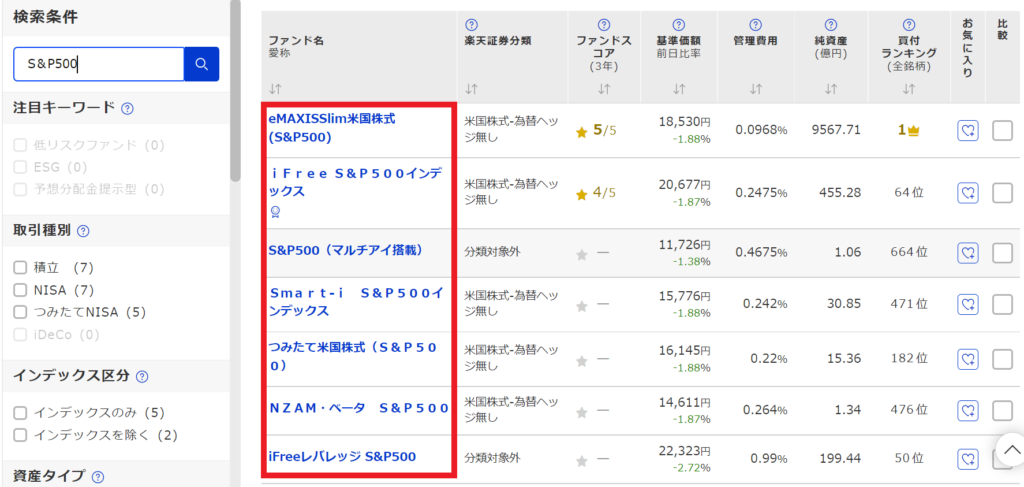Screen dimensions: 1024x487
Task: Sort by 純資産 column arrows
Action: 831,89
